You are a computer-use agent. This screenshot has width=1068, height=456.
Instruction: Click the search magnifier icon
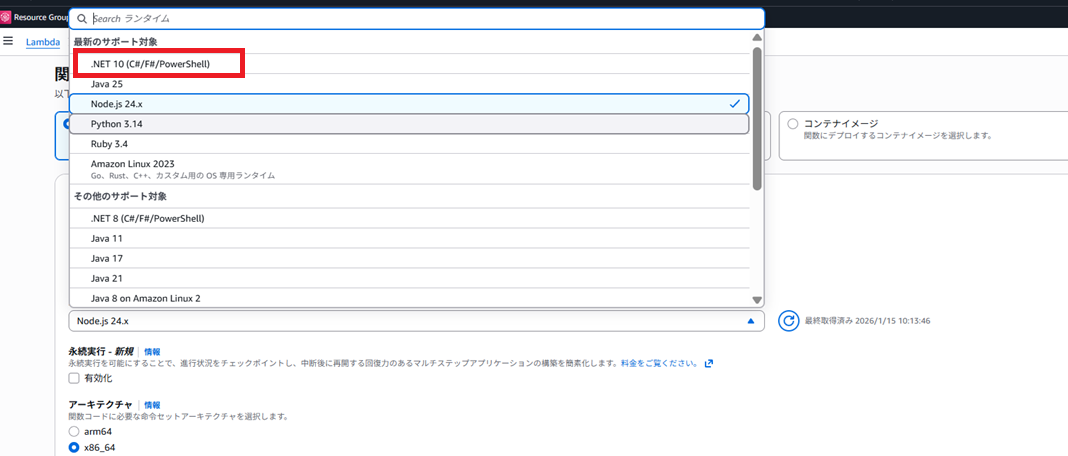[x=82, y=19]
